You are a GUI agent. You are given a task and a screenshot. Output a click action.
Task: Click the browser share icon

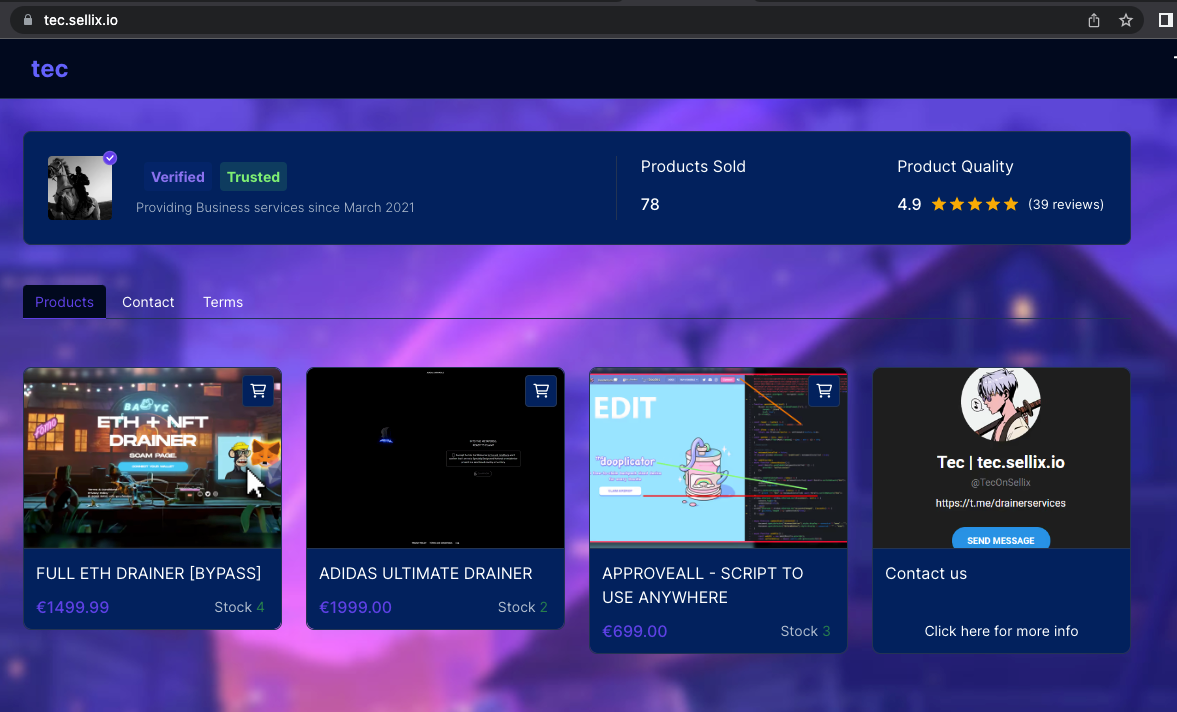click(x=1094, y=20)
